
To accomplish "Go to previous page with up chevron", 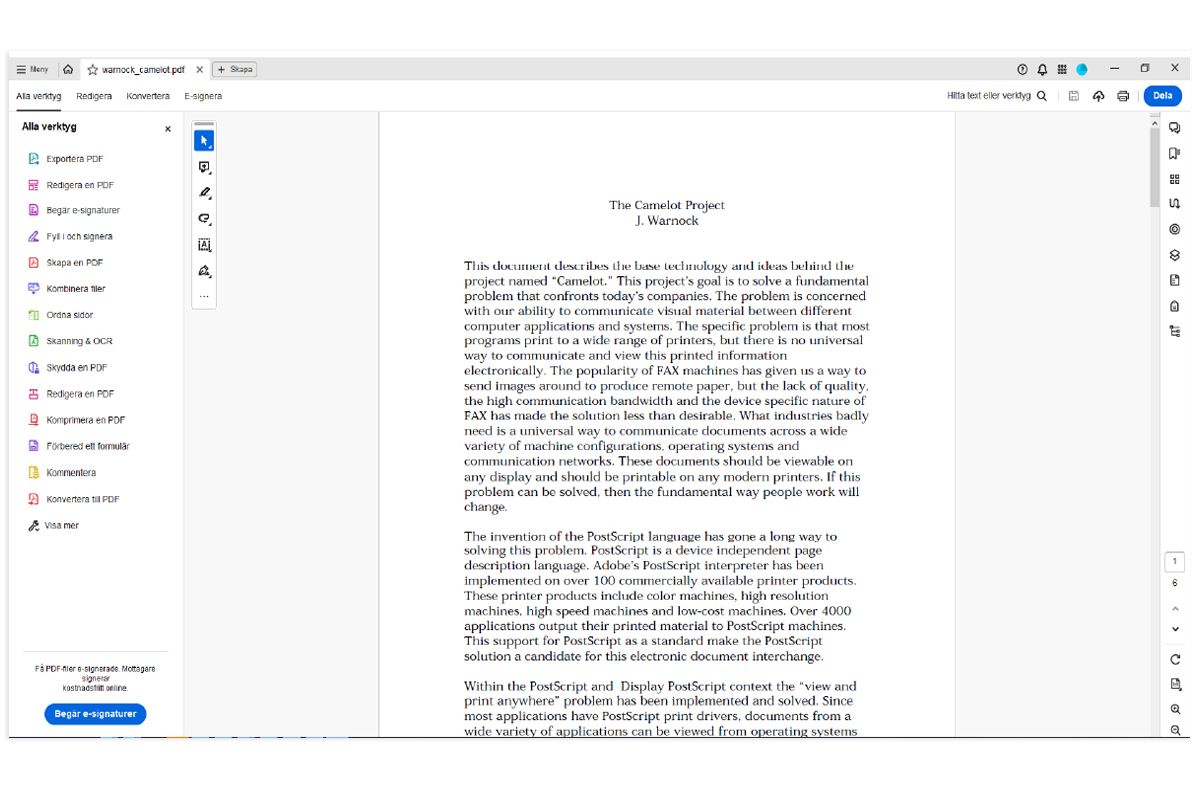I will point(1175,607).
